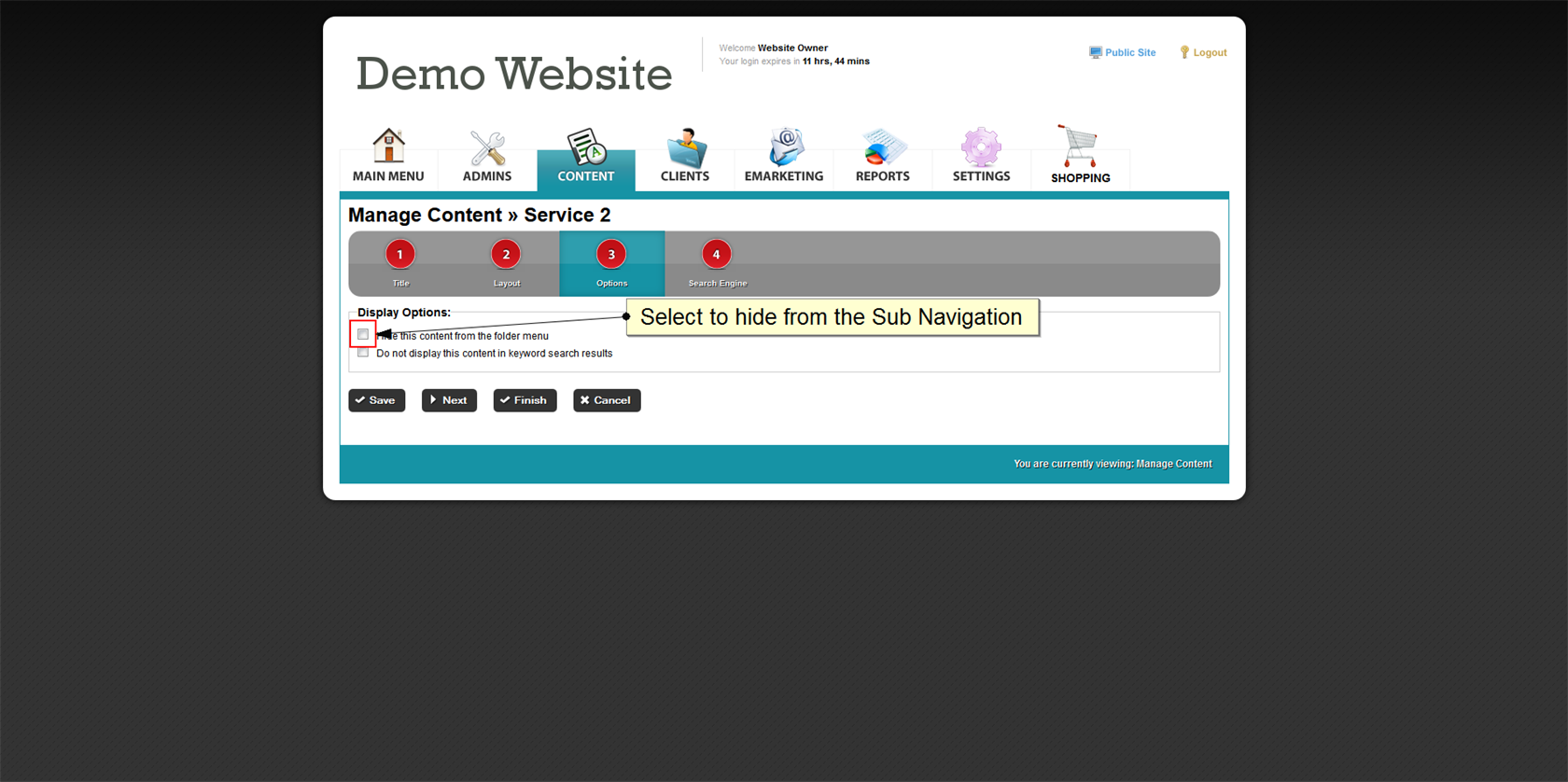The image size is (1568, 782).
Task: Click the Finish button
Action: pyautogui.click(x=525, y=400)
